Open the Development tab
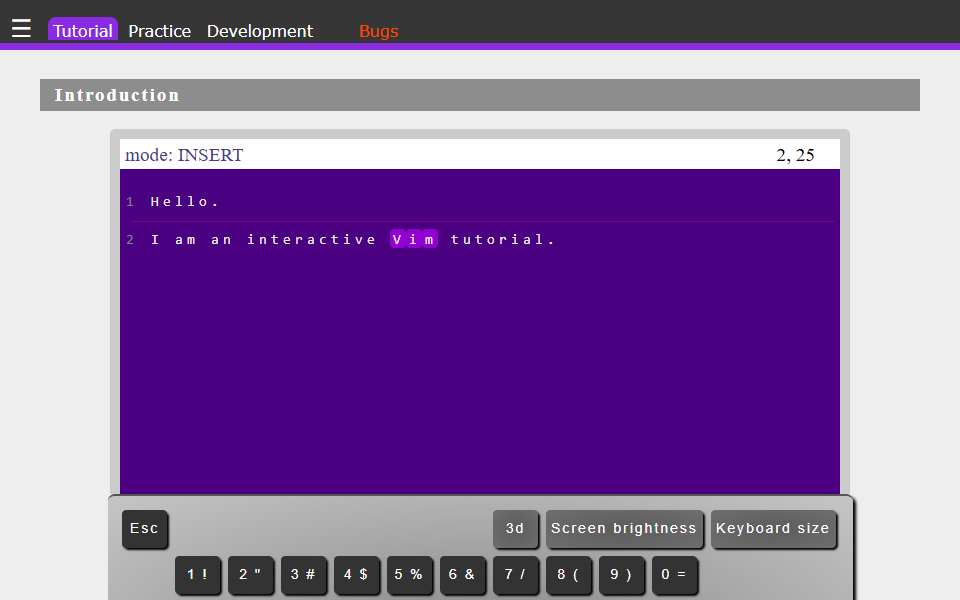The image size is (960, 600). click(x=260, y=31)
